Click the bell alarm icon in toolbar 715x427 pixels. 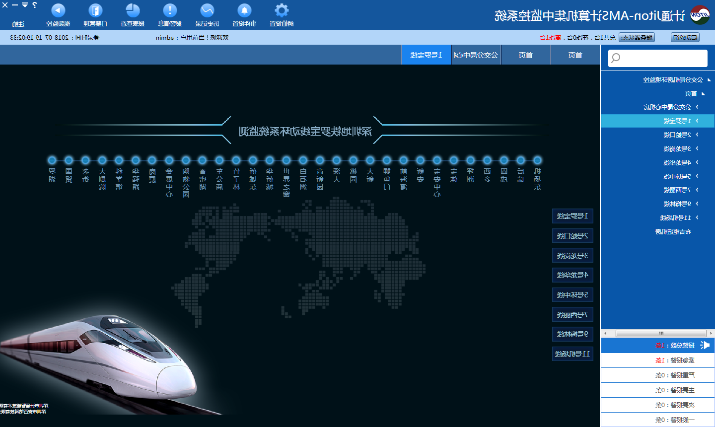(243, 10)
